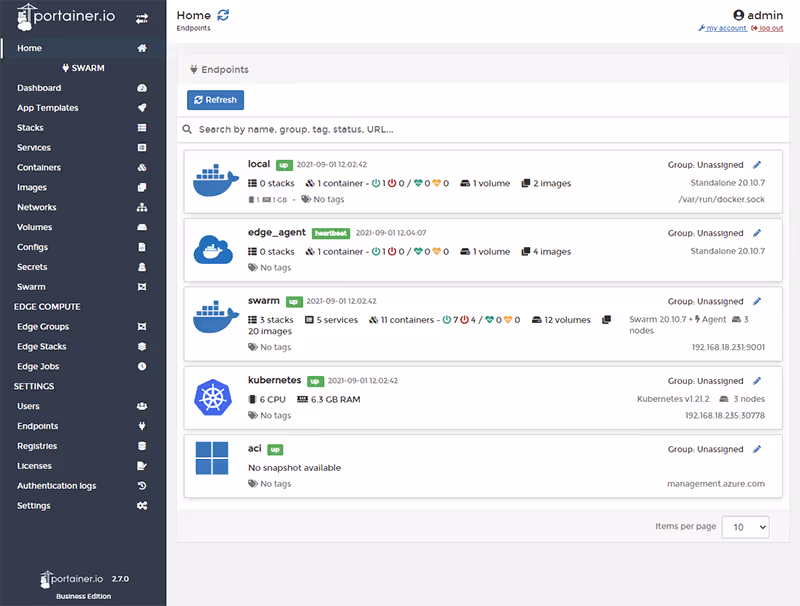Screen dimensions: 800x606
Task: Click the Endpoints plug icon in sidebar
Action: click(142, 426)
